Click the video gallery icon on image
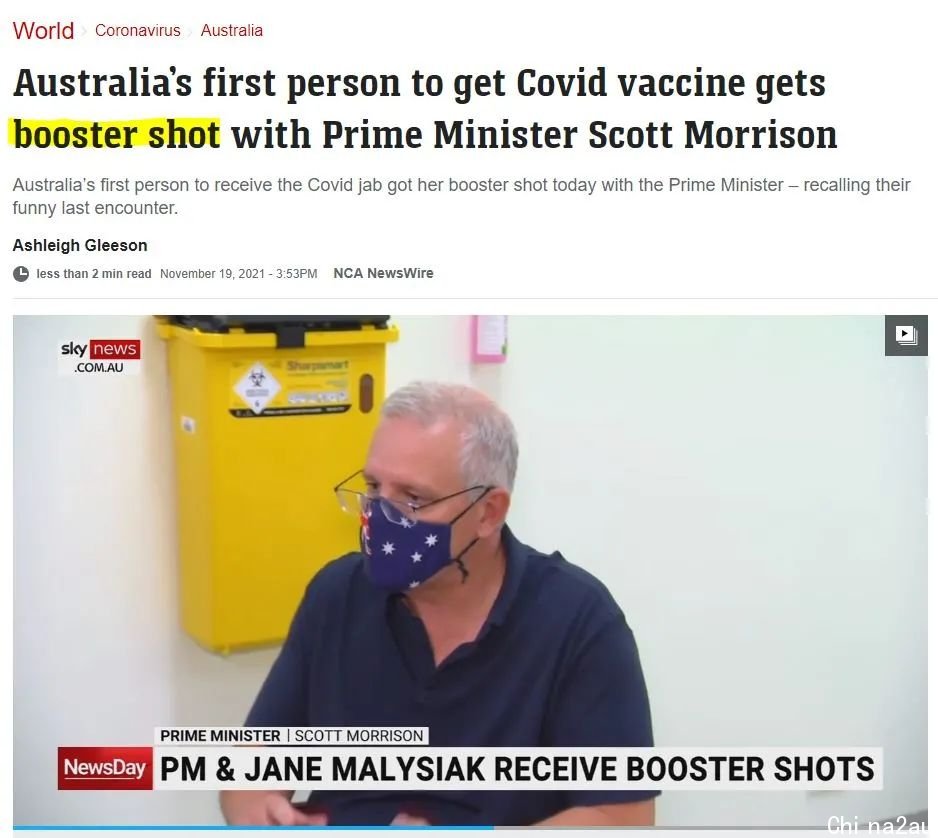Screen dimensions: 938x838 pyautogui.click(x=906, y=334)
